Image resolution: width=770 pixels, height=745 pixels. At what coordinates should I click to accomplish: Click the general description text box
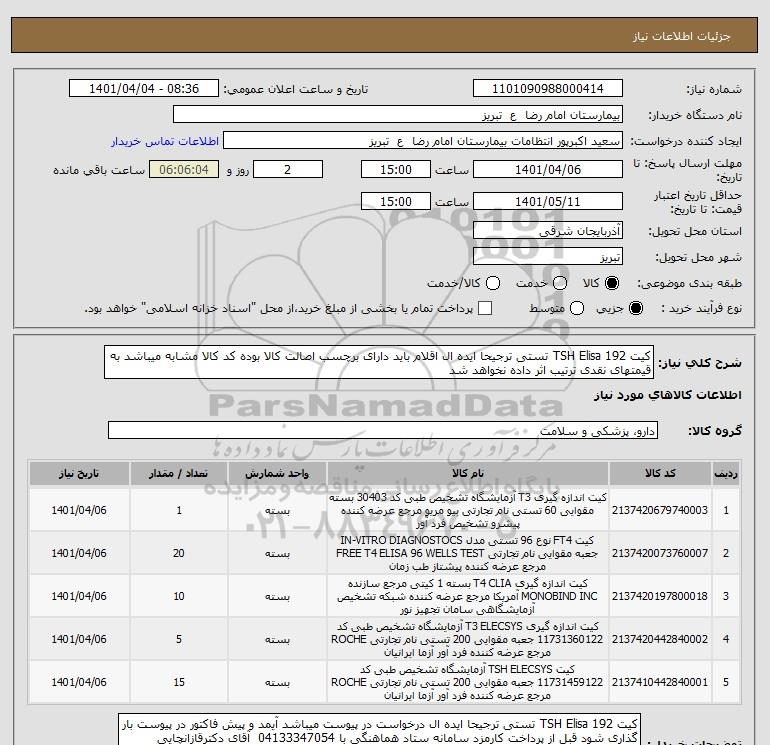tap(379, 362)
